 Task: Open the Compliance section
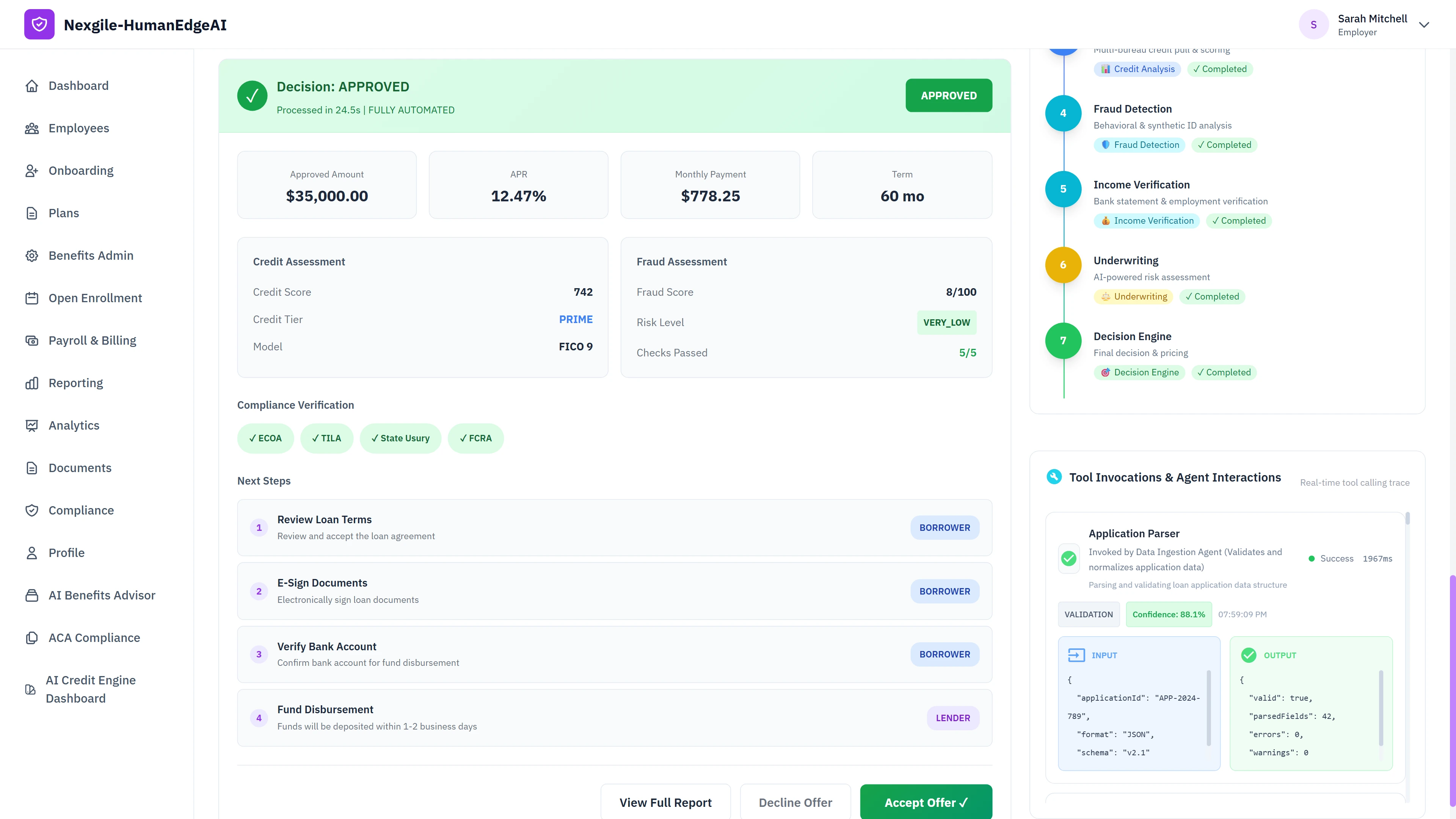(x=81, y=510)
